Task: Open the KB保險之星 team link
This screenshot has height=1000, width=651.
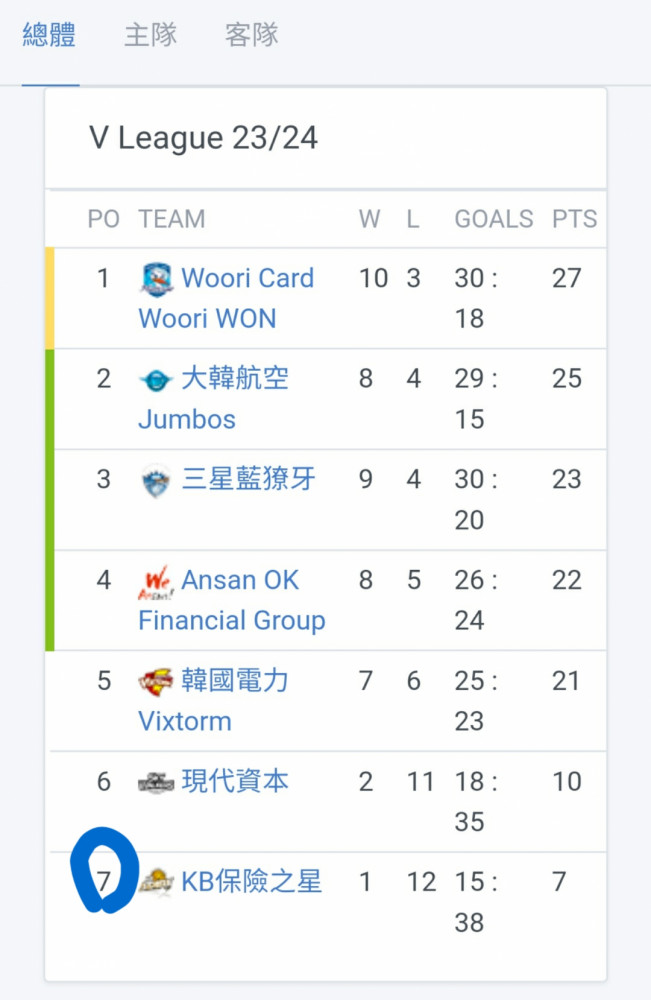Action: 252,881
